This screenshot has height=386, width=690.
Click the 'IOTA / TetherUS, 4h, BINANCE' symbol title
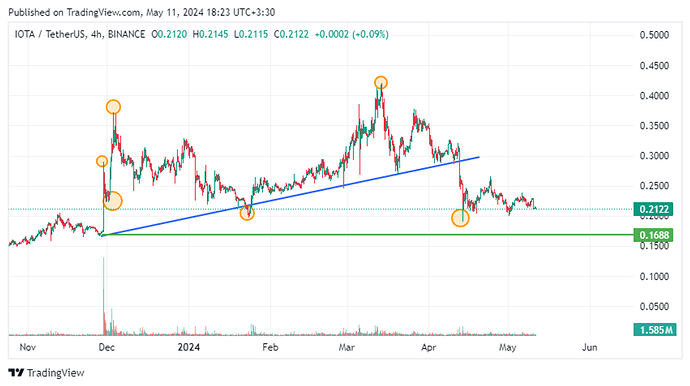click(x=80, y=34)
